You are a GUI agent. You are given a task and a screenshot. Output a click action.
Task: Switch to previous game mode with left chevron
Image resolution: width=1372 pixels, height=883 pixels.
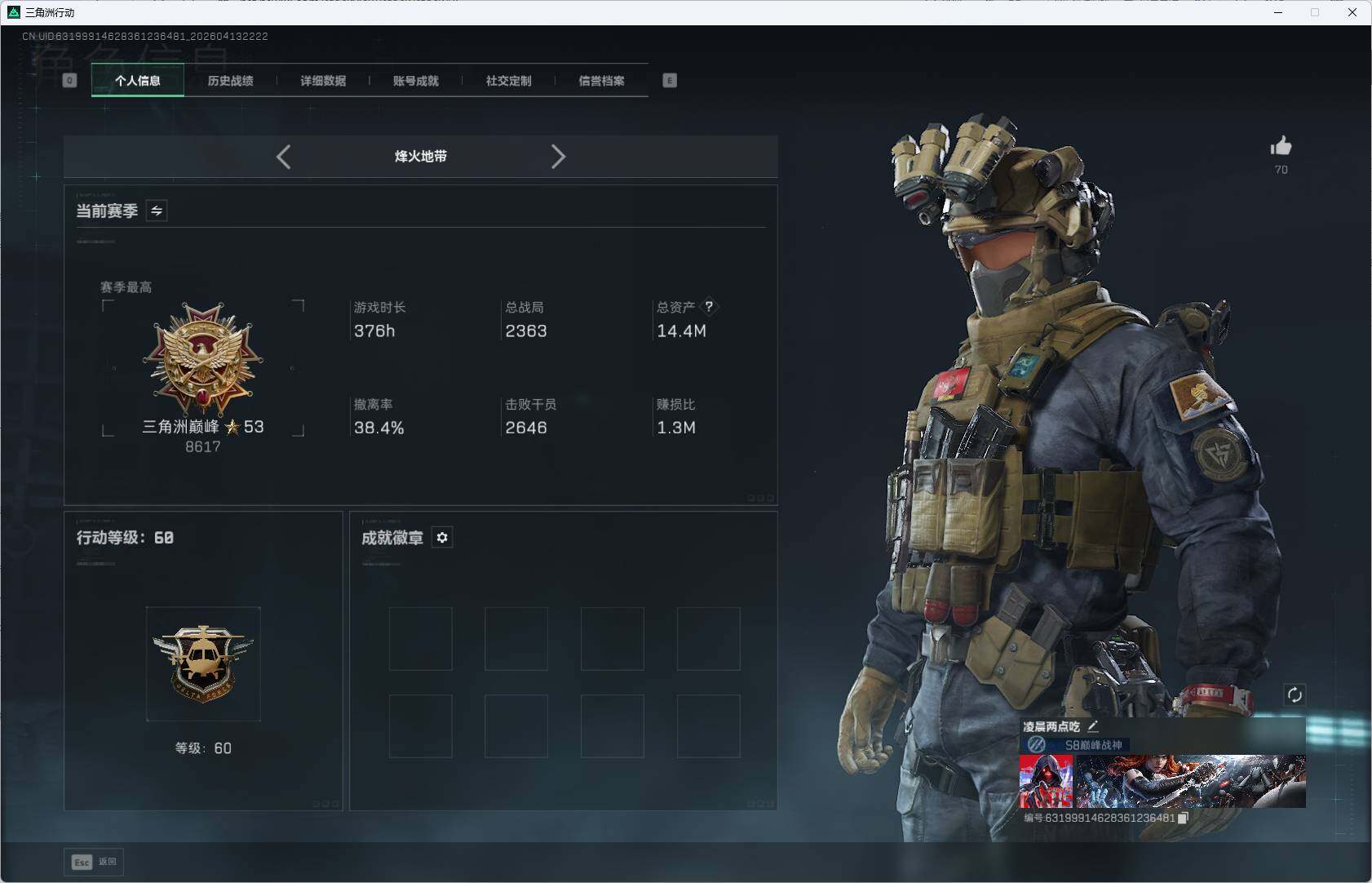coord(283,157)
